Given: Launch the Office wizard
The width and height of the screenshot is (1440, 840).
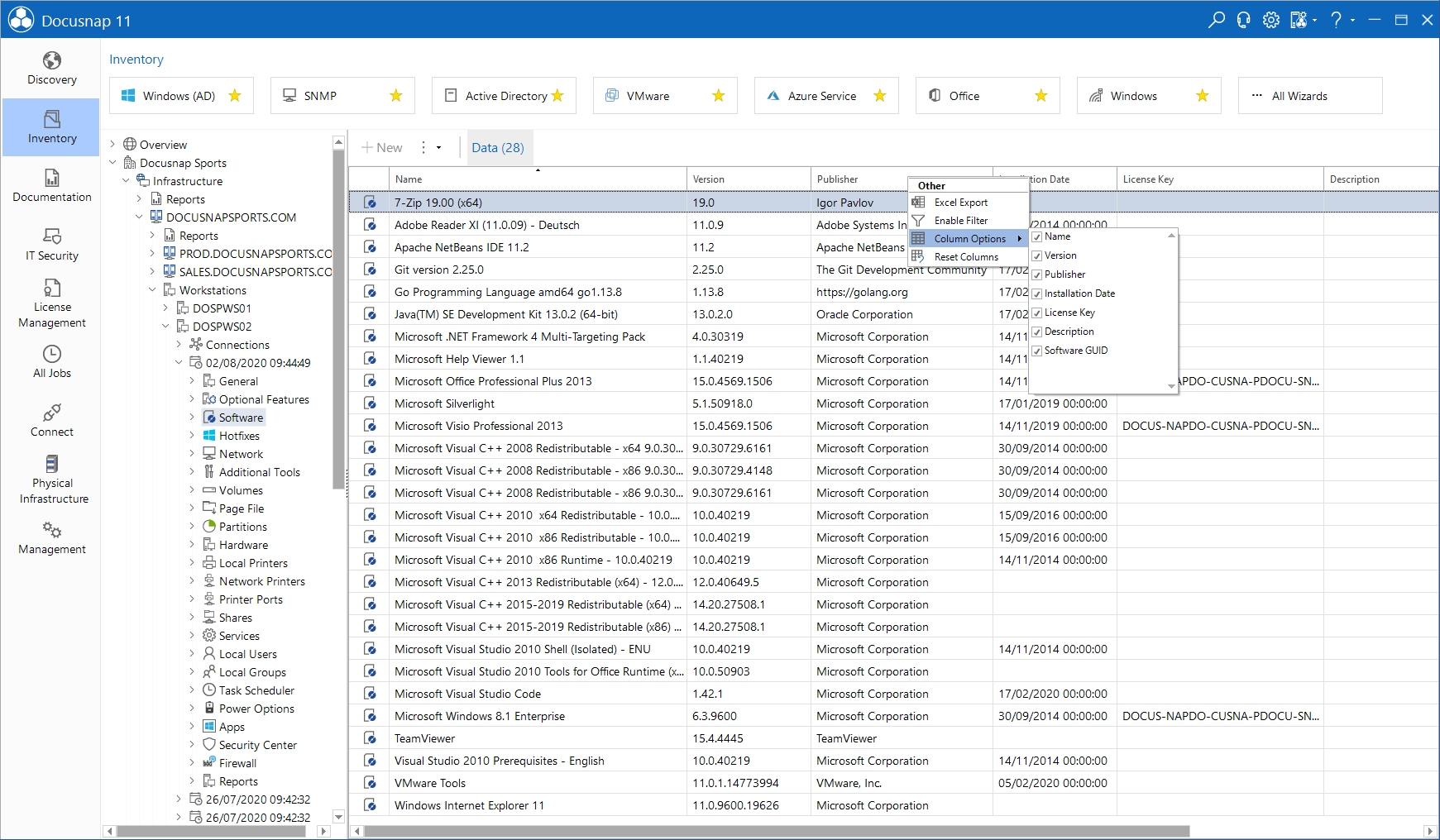Looking at the screenshot, I should pyautogui.click(x=988, y=96).
